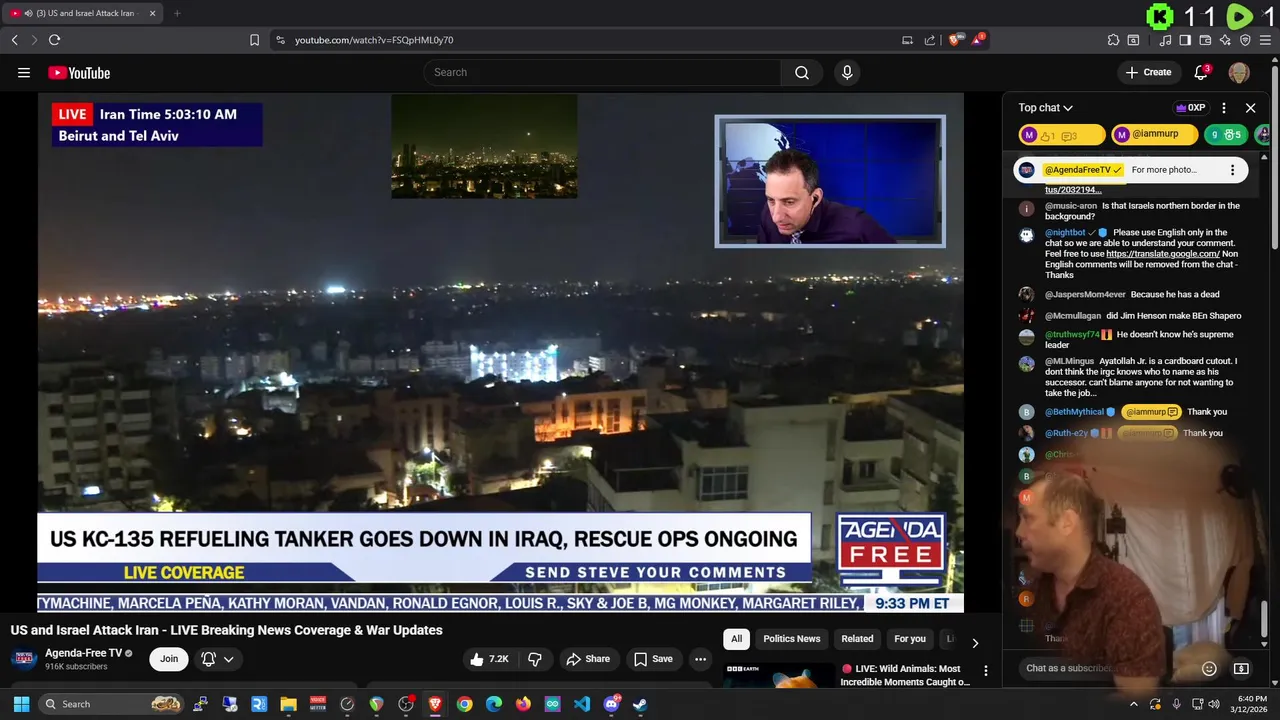Open the translate.google.com link in chat
Image resolution: width=1280 pixels, height=720 pixels.
[1163, 254]
